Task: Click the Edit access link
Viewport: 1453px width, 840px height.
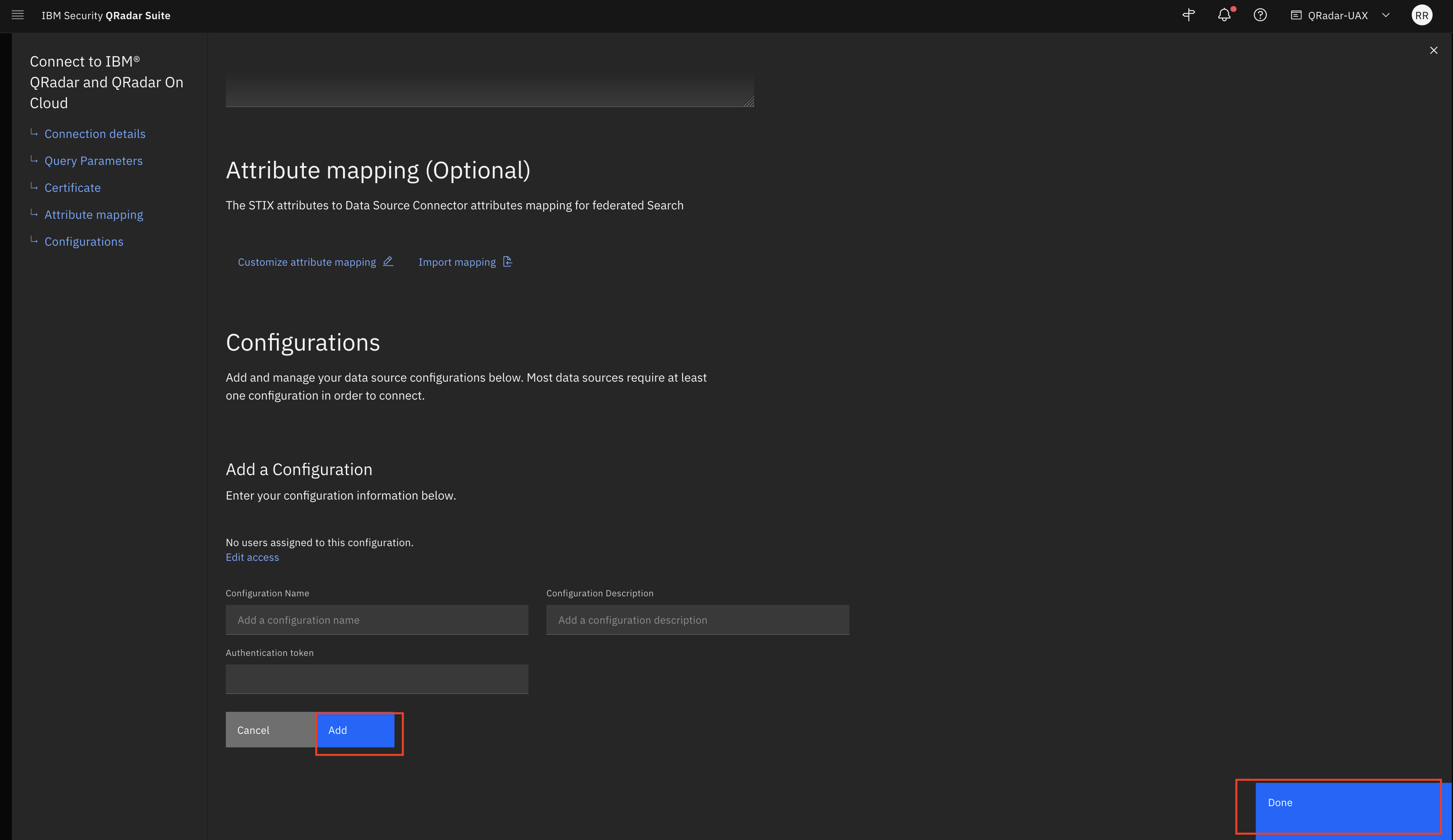Action: click(252, 557)
